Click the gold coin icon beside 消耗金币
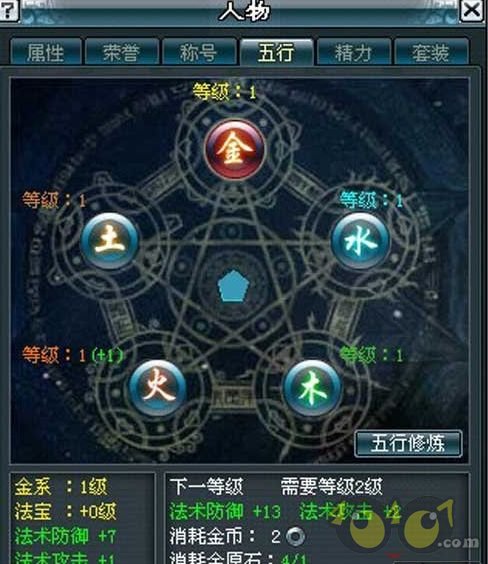Viewport: 488px width, 564px height. 295,536
